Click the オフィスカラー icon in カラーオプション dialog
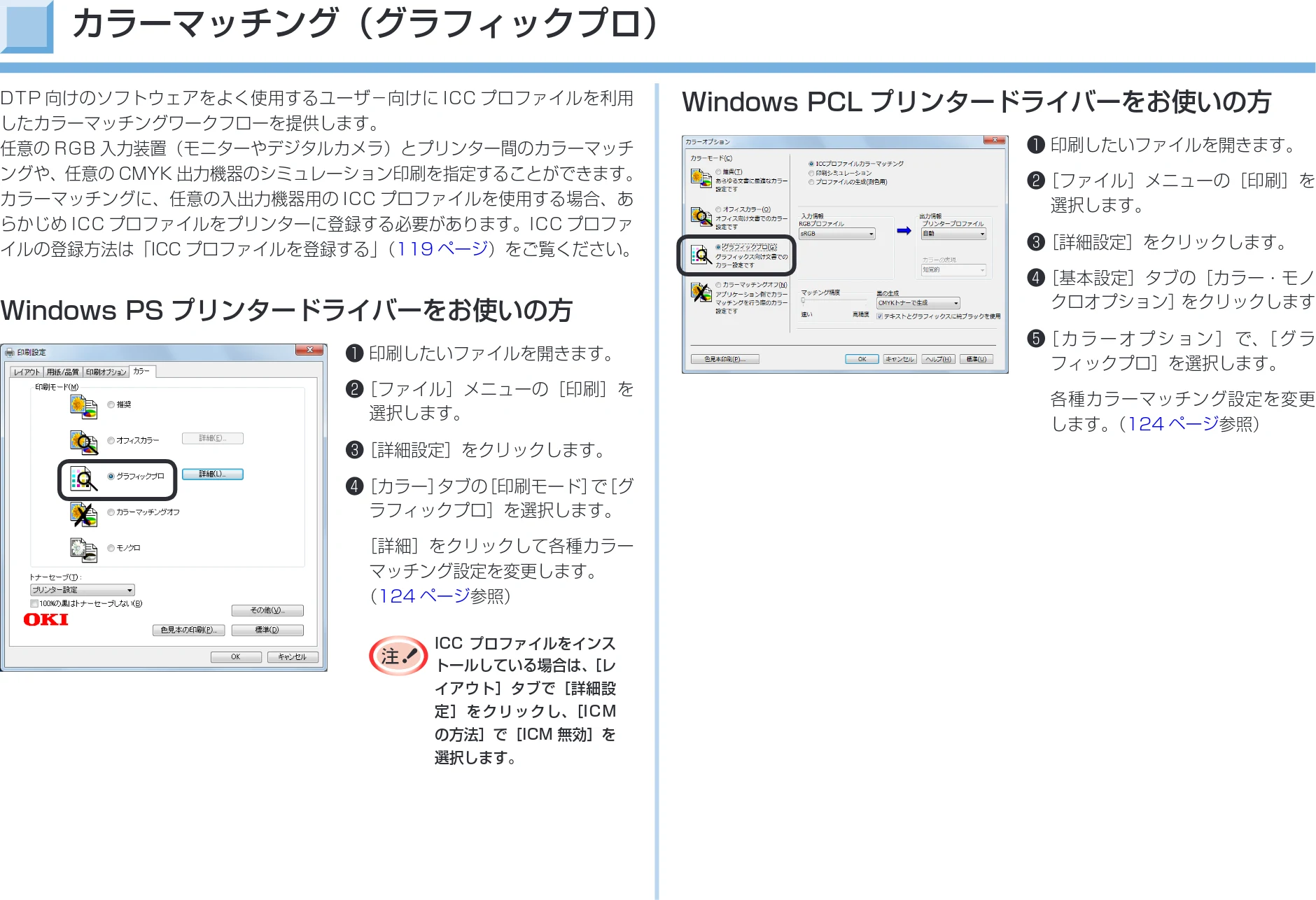 click(x=701, y=216)
